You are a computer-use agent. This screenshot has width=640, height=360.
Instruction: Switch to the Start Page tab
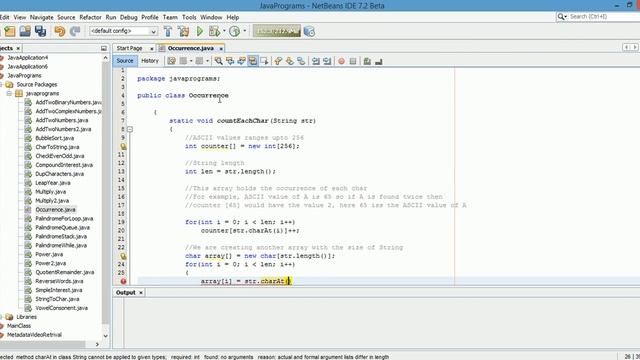tap(130, 48)
